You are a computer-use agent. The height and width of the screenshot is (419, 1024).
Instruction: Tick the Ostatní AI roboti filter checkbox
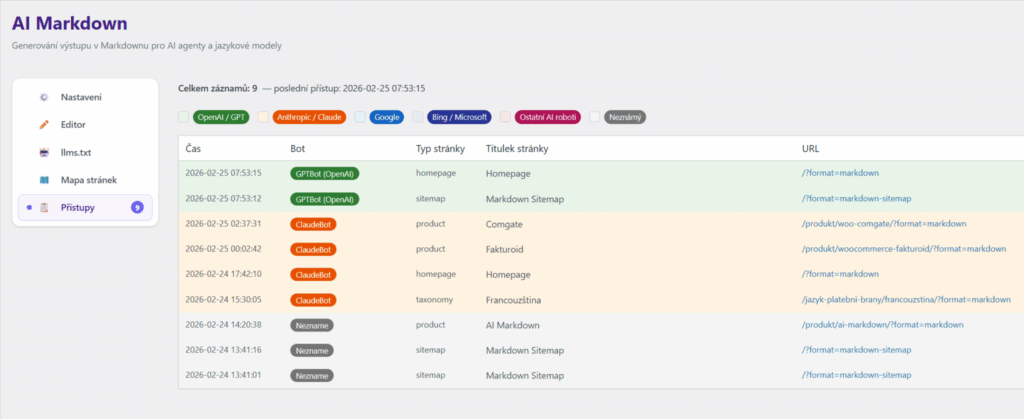pyautogui.click(x=505, y=117)
